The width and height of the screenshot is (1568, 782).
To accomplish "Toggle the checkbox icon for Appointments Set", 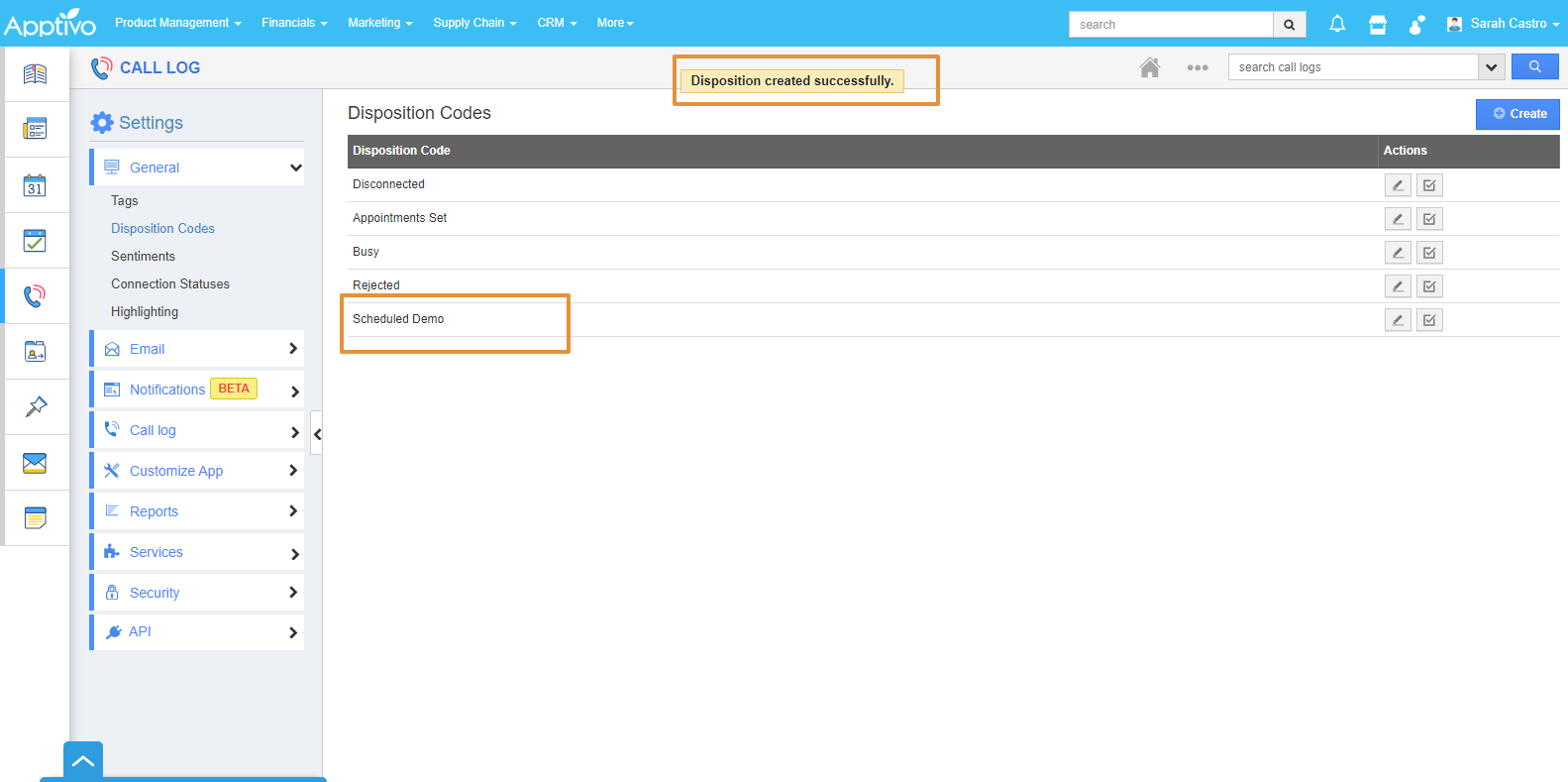I will click(1429, 219).
